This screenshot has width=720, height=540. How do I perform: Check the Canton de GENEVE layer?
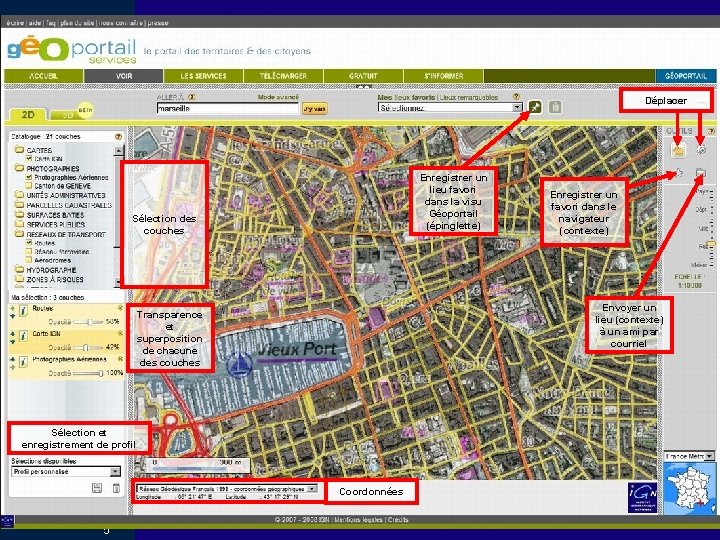point(29,186)
